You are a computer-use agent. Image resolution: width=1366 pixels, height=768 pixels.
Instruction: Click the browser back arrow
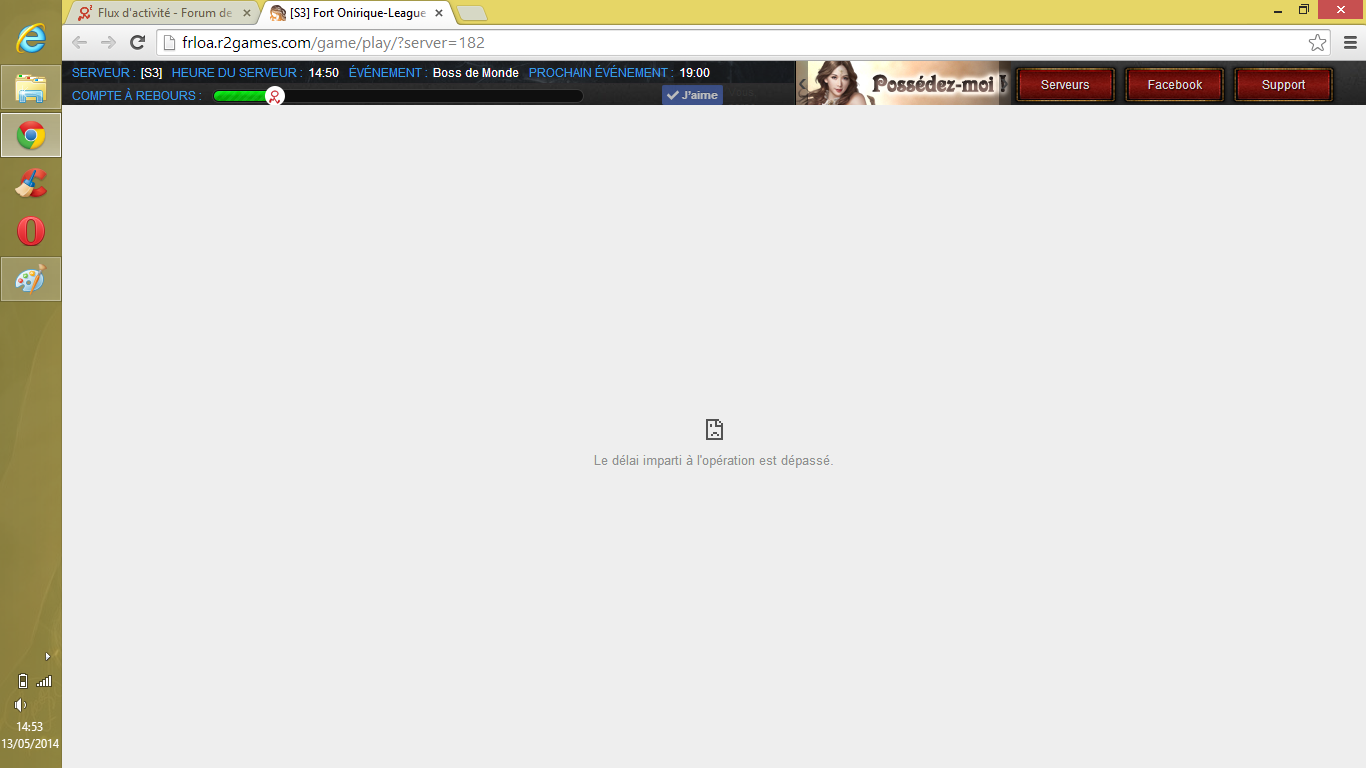(x=79, y=43)
